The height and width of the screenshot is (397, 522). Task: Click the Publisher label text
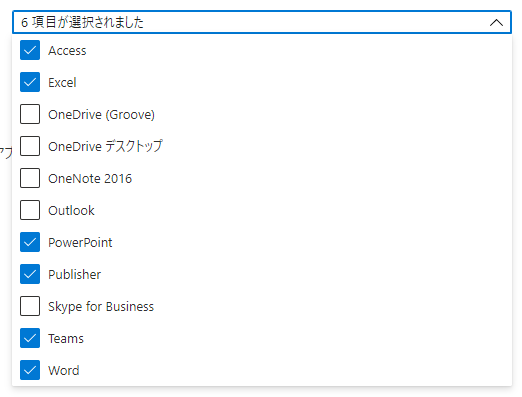point(75,275)
